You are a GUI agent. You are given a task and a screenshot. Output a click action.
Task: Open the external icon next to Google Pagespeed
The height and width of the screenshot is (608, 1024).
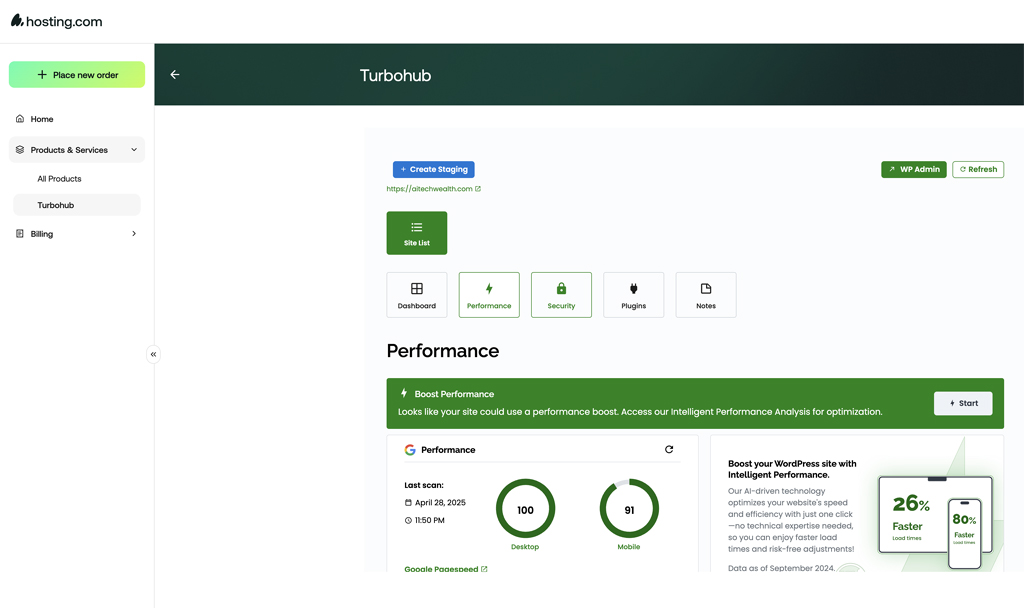[484, 569]
